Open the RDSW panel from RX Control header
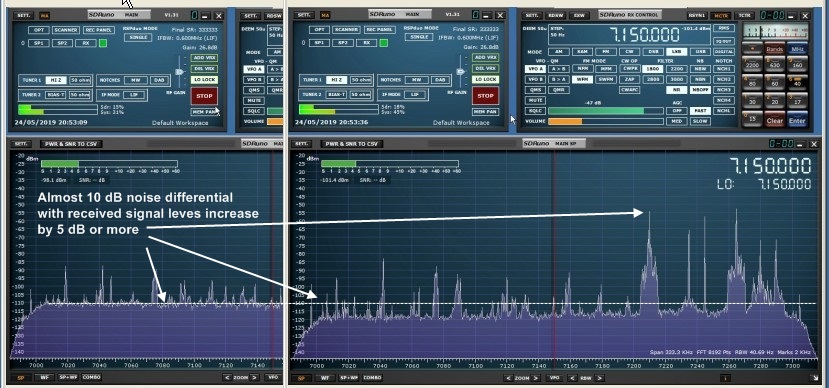The width and height of the screenshot is (829, 388). 556,15
